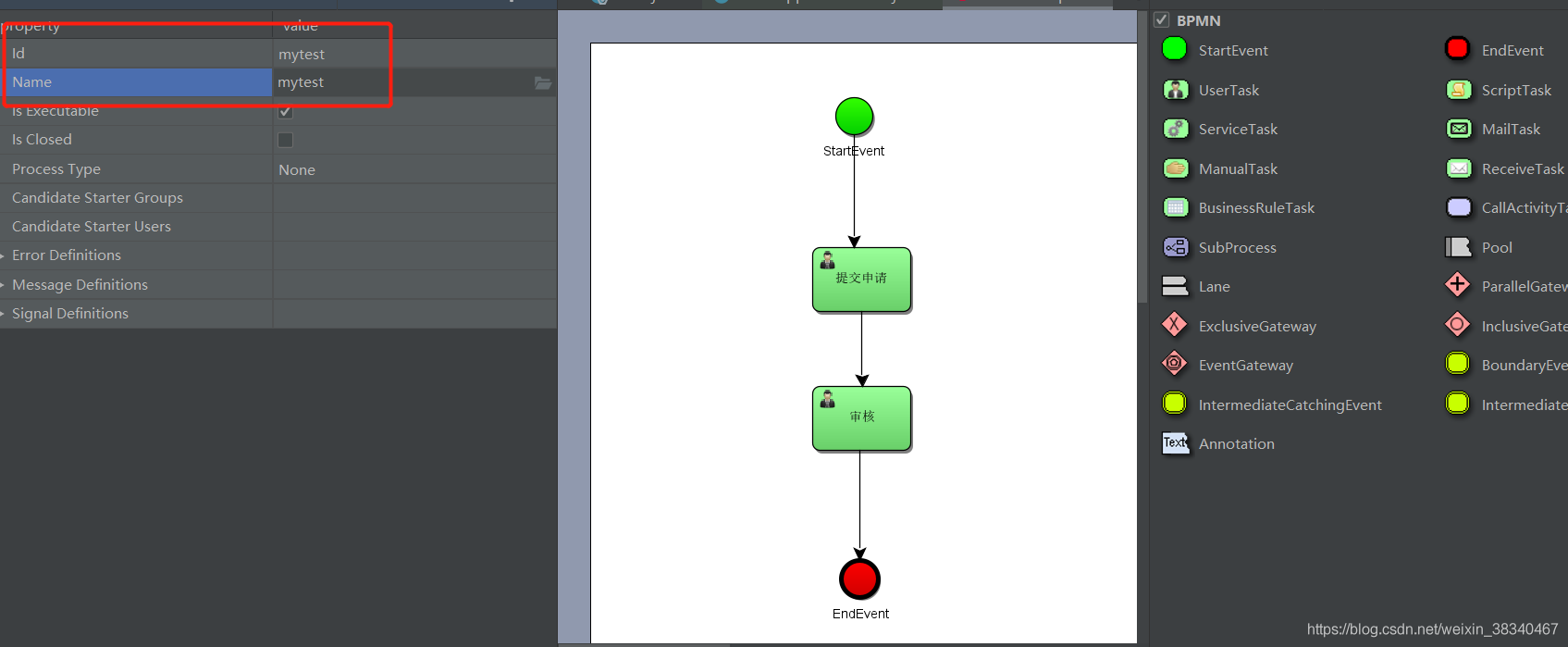The height and width of the screenshot is (647, 1568).
Task: Choose the SubProcess palette icon
Action: point(1176,247)
